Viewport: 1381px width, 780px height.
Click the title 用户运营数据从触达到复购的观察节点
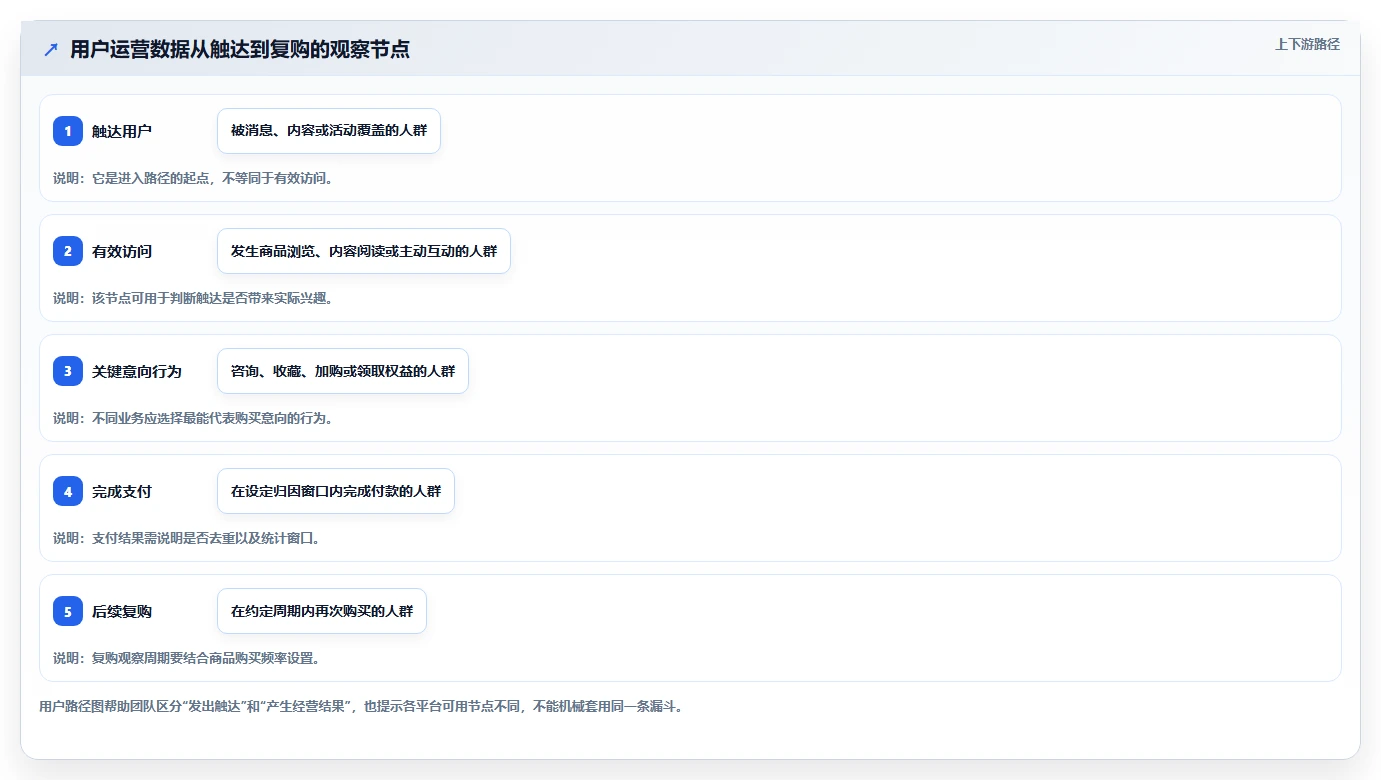240,49
